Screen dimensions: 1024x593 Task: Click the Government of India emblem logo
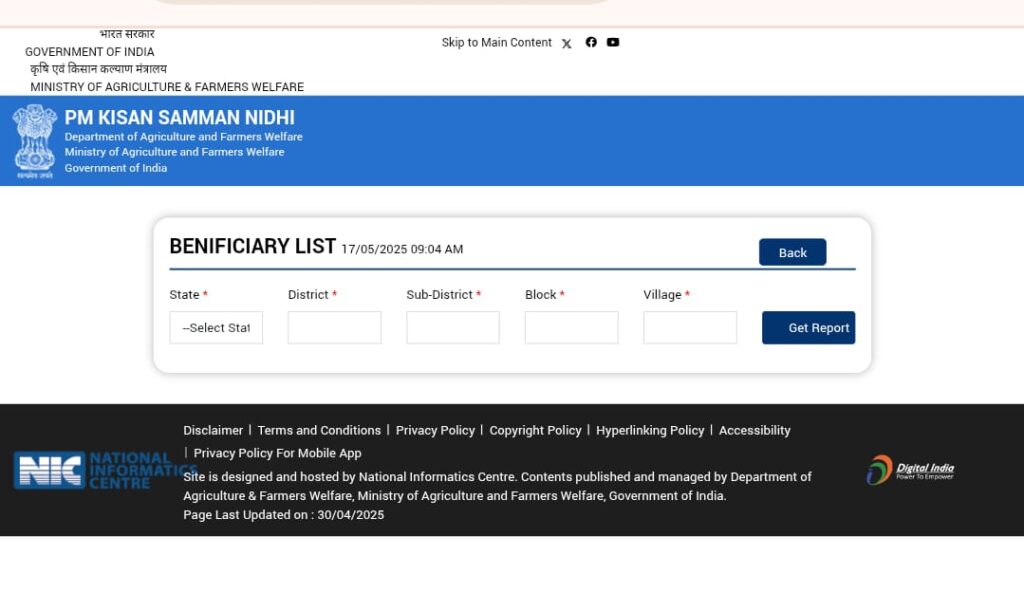pos(35,141)
